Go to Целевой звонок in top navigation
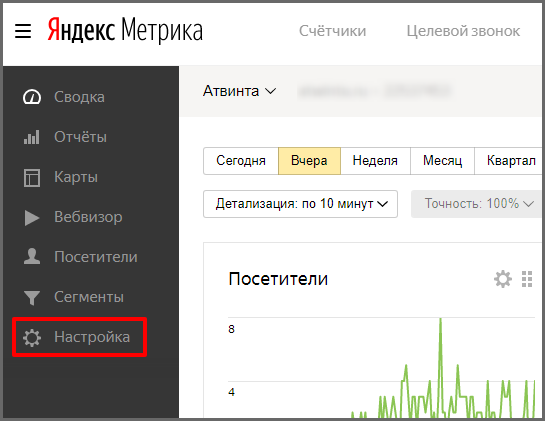Screen dimensions: 545x421 pos(463,31)
